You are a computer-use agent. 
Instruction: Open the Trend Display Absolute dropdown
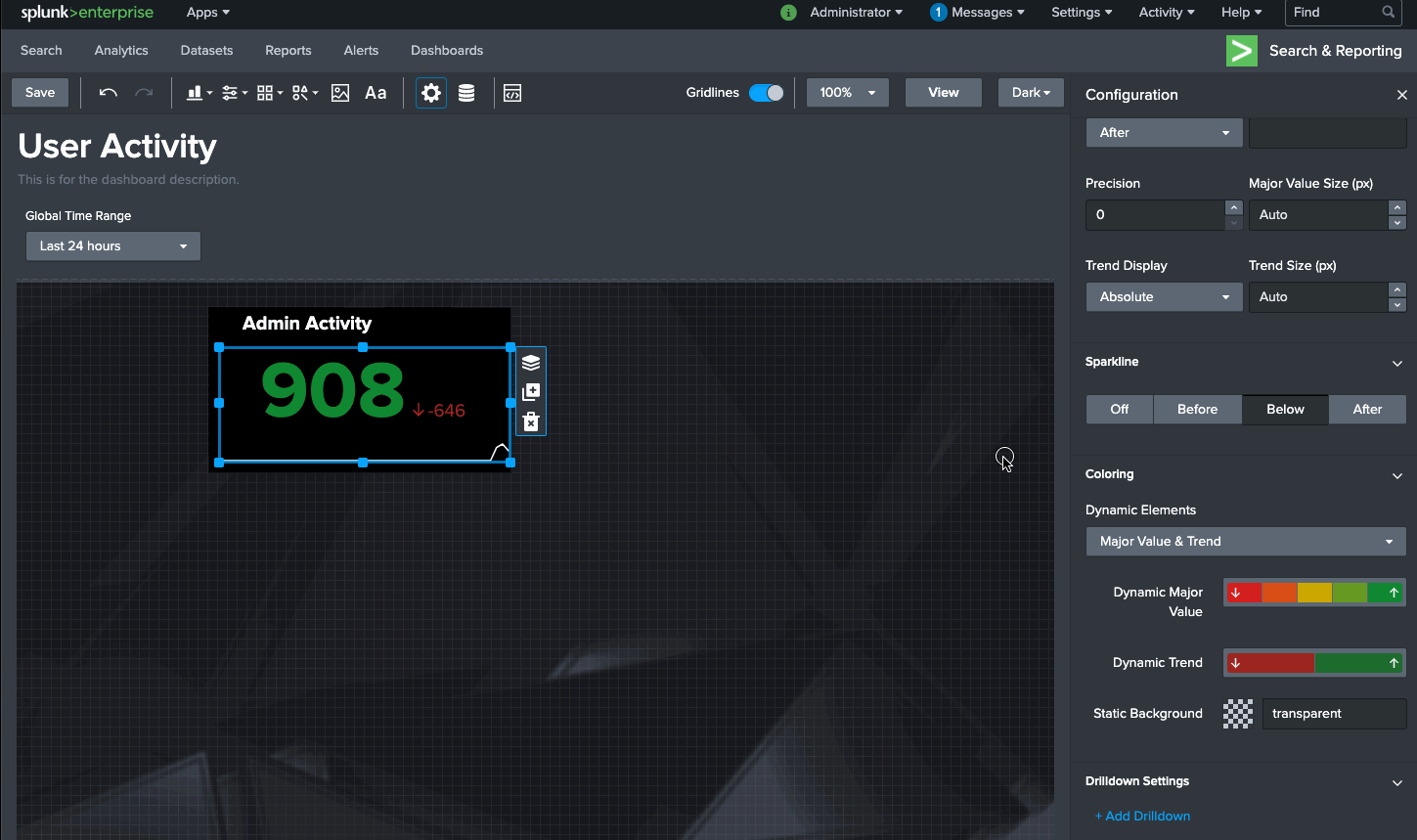pyautogui.click(x=1164, y=297)
